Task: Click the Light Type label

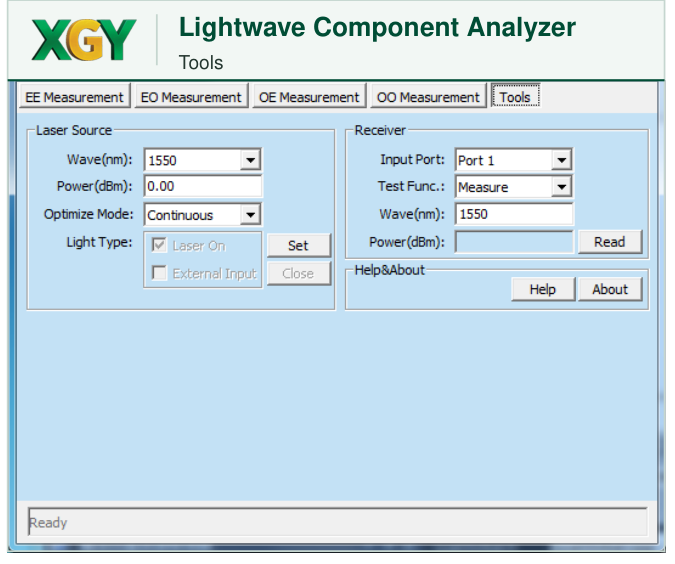Action: click(x=99, y=242)
